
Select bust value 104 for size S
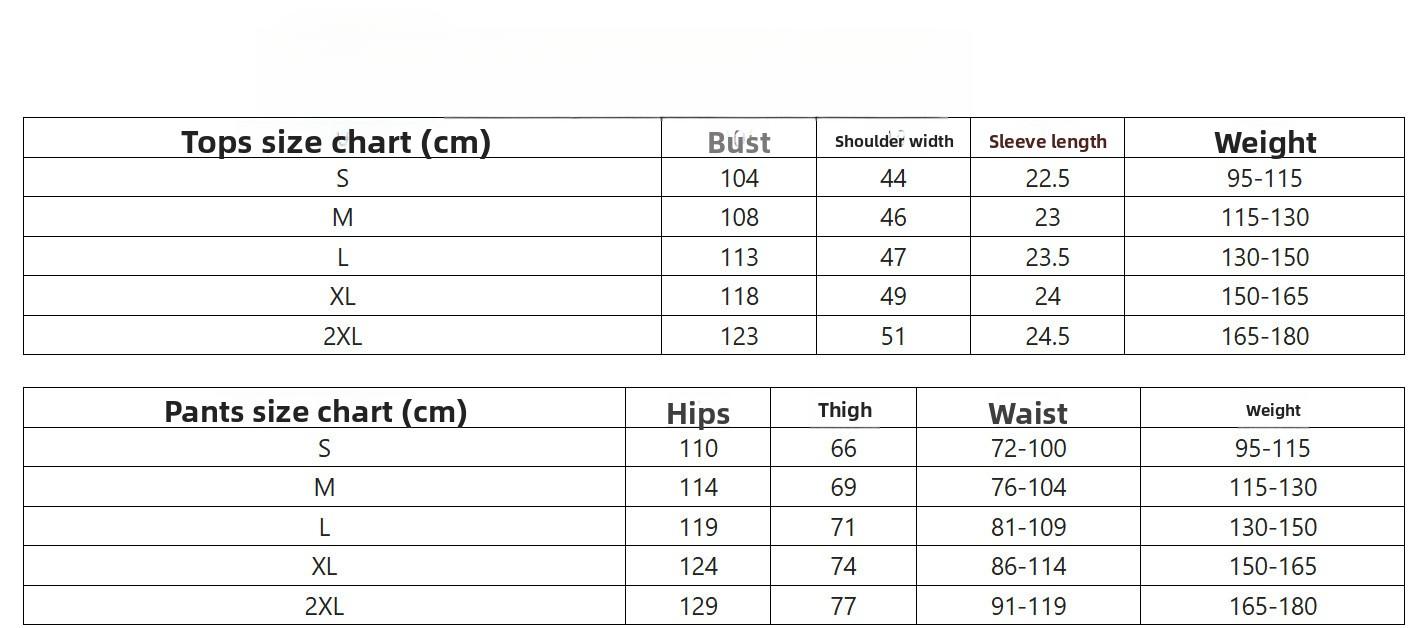(x=739, y=178)
